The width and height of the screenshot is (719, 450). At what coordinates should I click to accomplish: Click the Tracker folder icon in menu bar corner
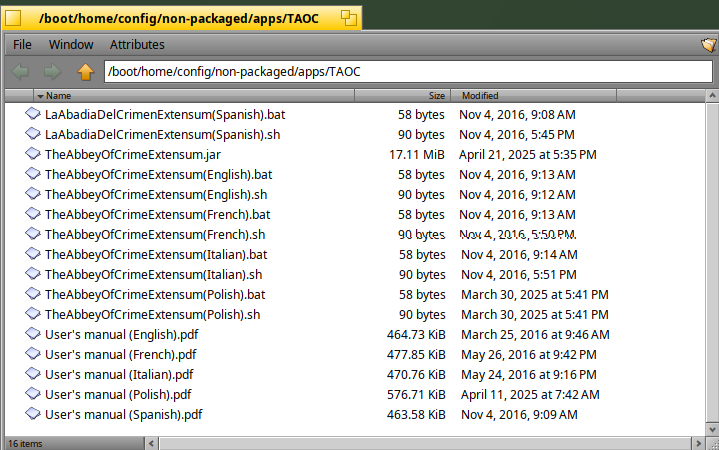(709, 44)
